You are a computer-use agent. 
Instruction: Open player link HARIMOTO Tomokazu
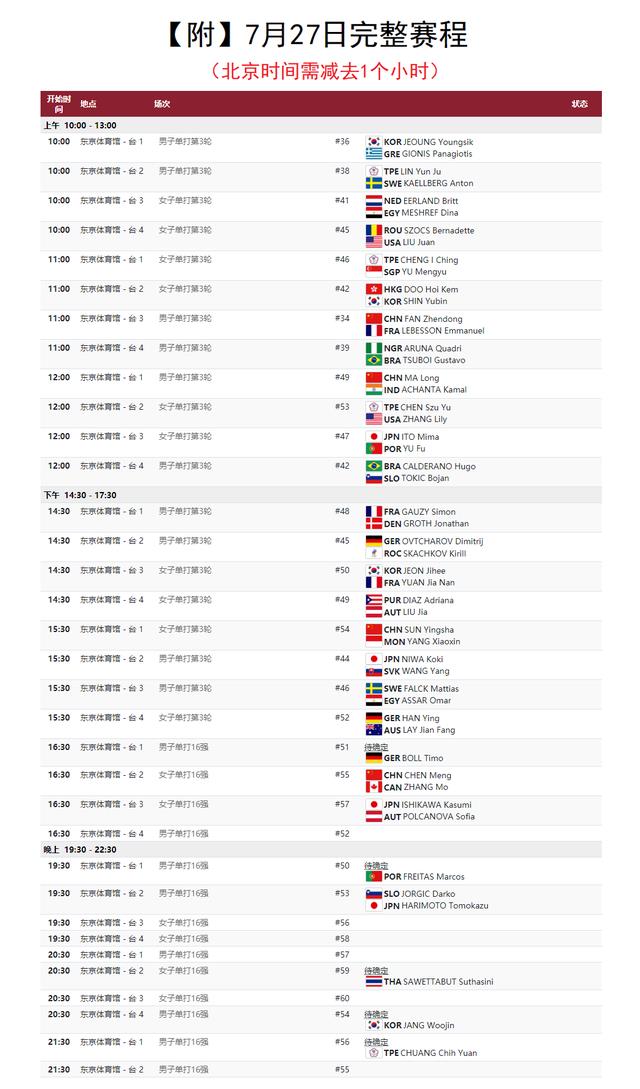tap(445, 906)
